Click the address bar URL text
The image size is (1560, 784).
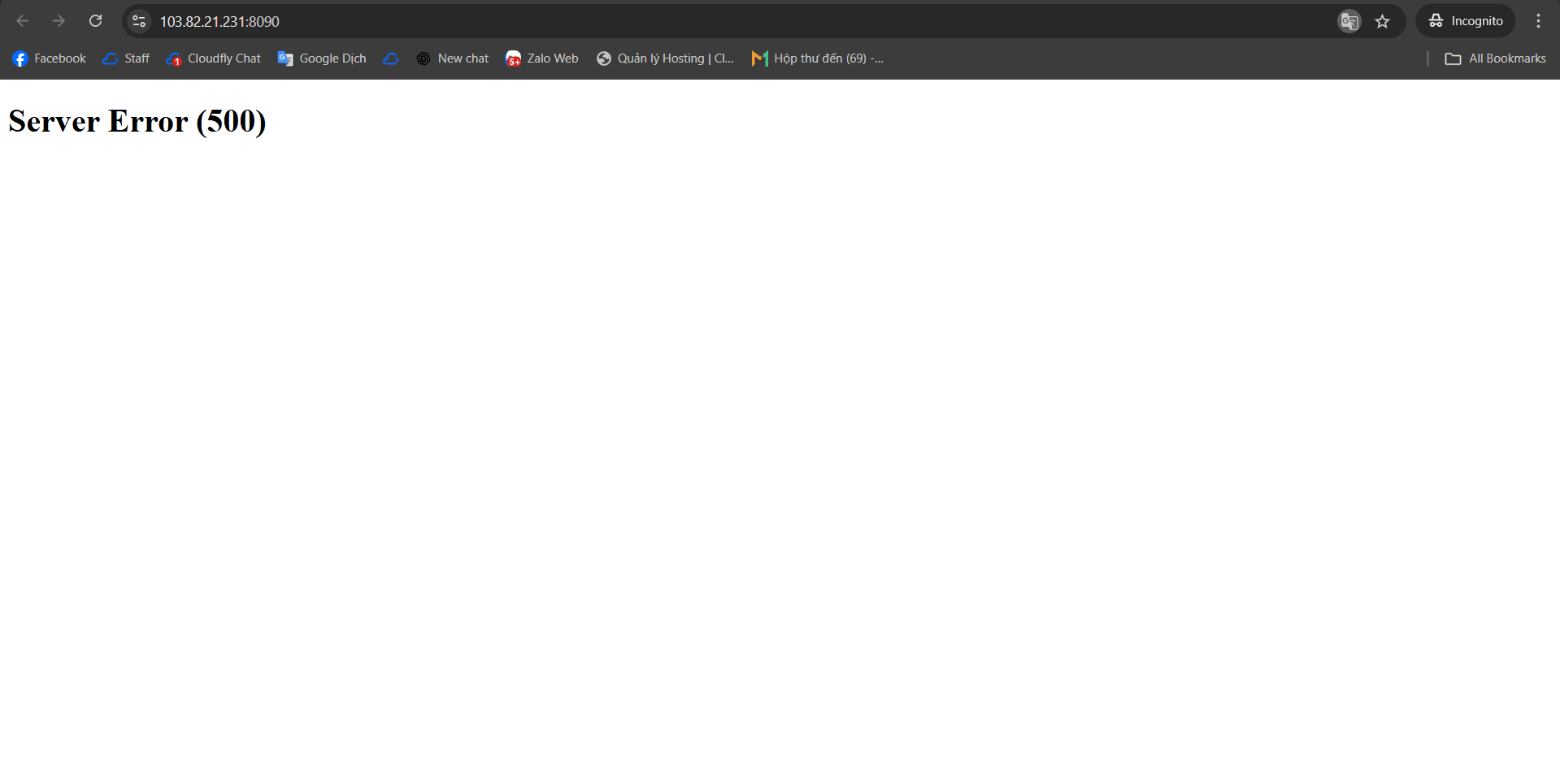(219, 21)
